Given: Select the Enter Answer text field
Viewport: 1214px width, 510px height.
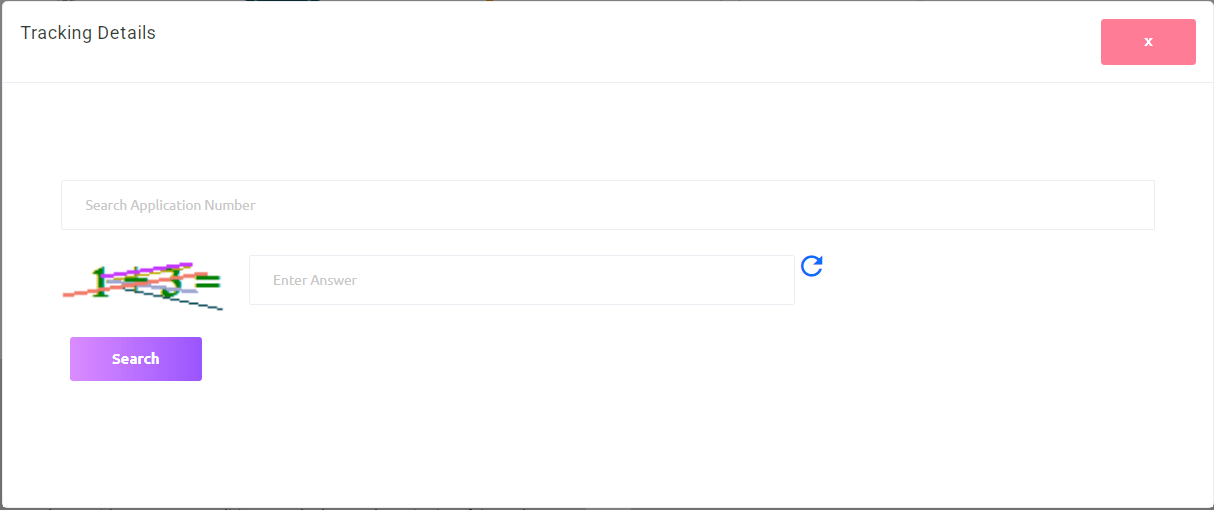Looking at the screenshot, I should pos(521,280).
